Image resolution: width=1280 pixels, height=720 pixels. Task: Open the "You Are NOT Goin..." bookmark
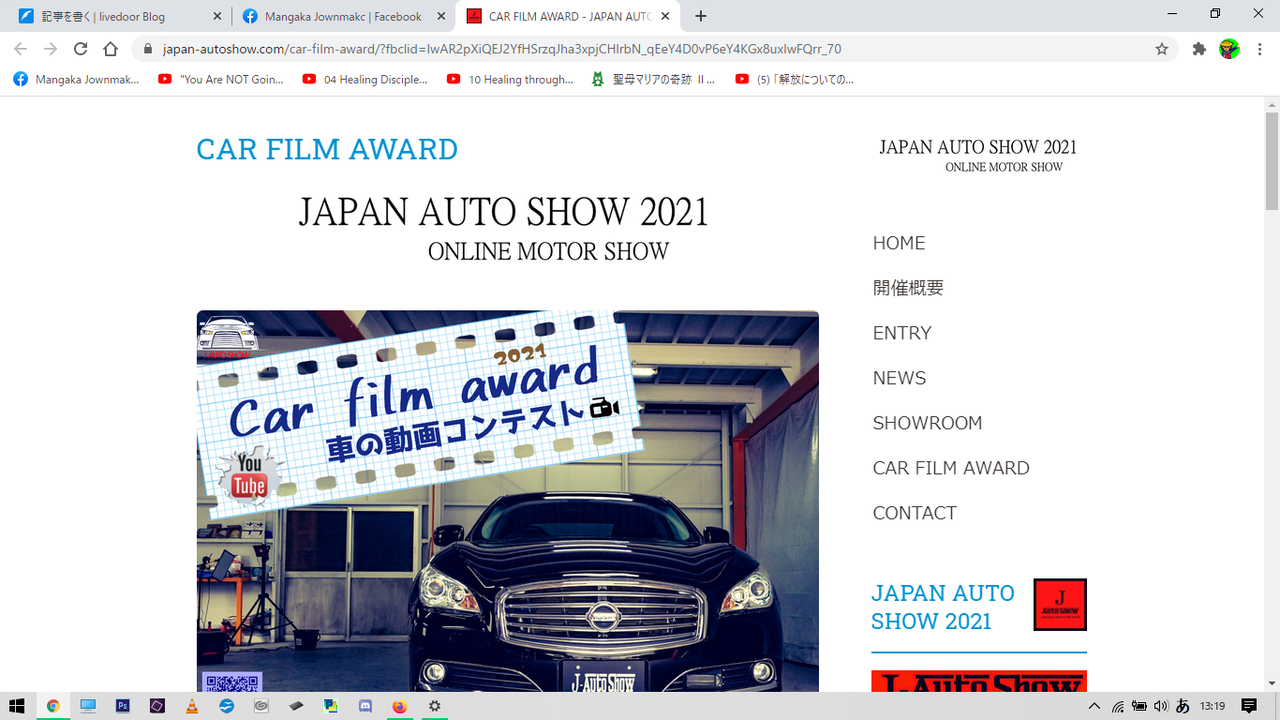(221, 79)
